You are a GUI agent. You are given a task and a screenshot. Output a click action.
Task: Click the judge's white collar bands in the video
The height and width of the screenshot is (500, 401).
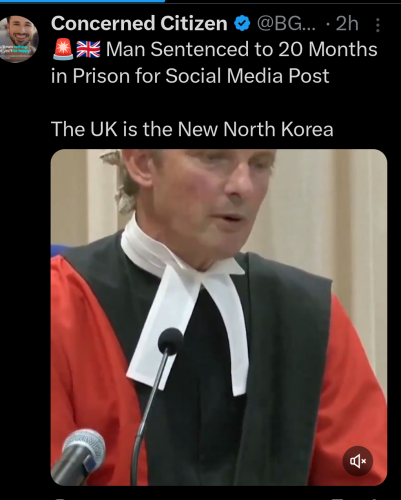(187, 303)
